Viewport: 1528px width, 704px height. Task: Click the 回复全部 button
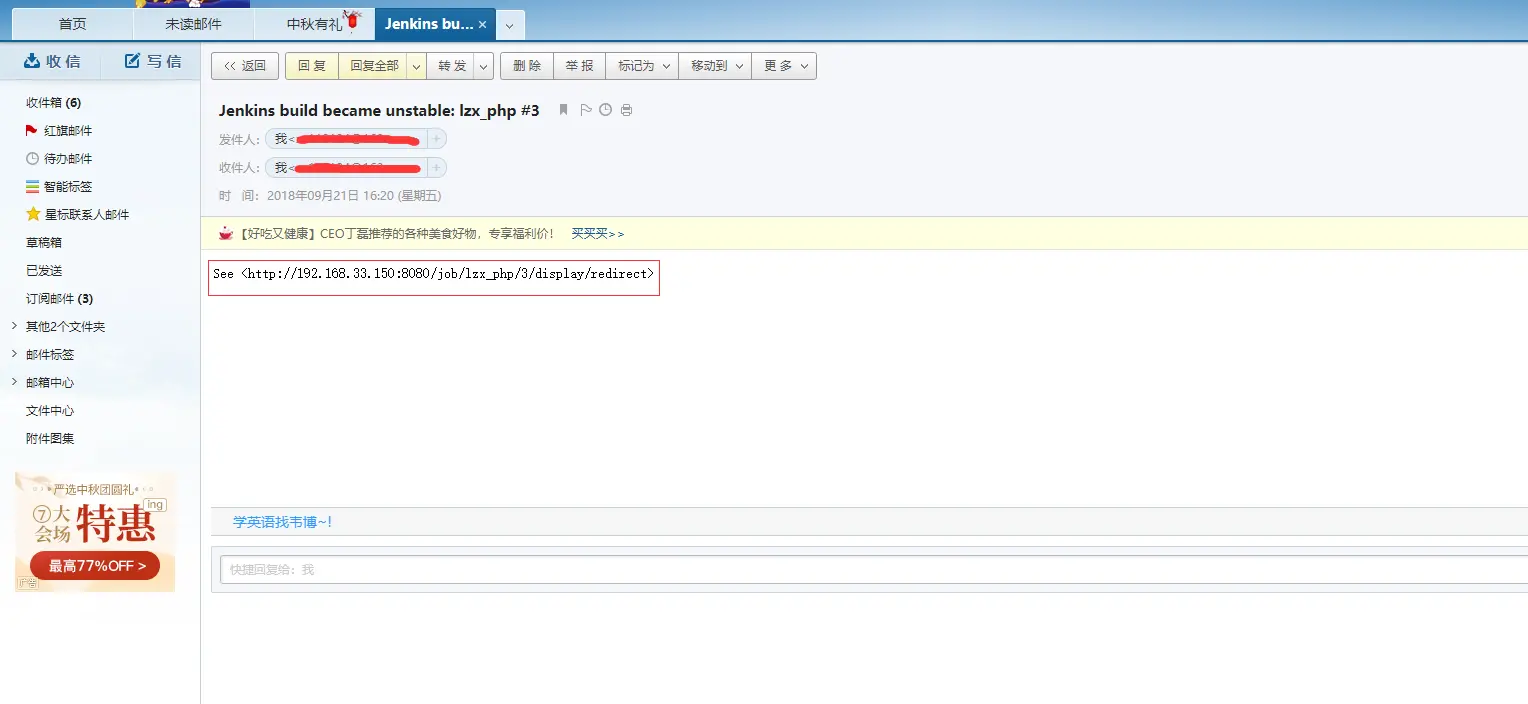[x=374, y=66]
